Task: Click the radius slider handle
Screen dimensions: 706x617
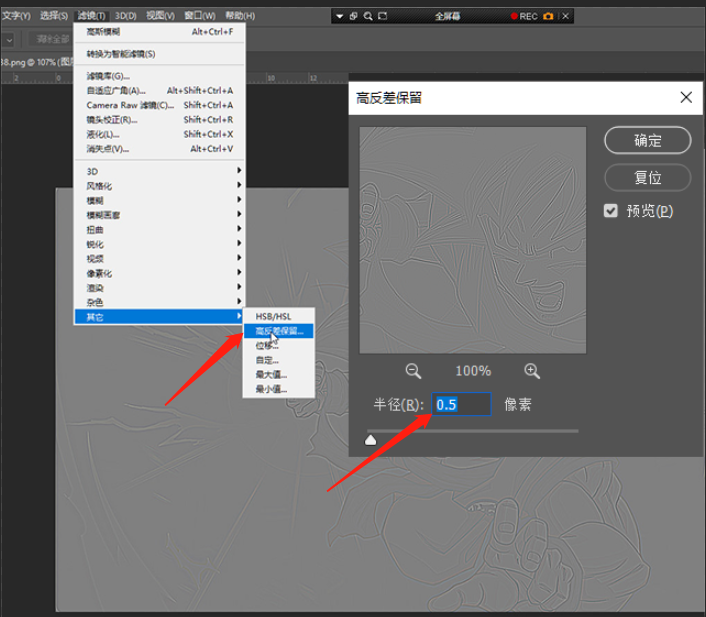Action: 370,440
